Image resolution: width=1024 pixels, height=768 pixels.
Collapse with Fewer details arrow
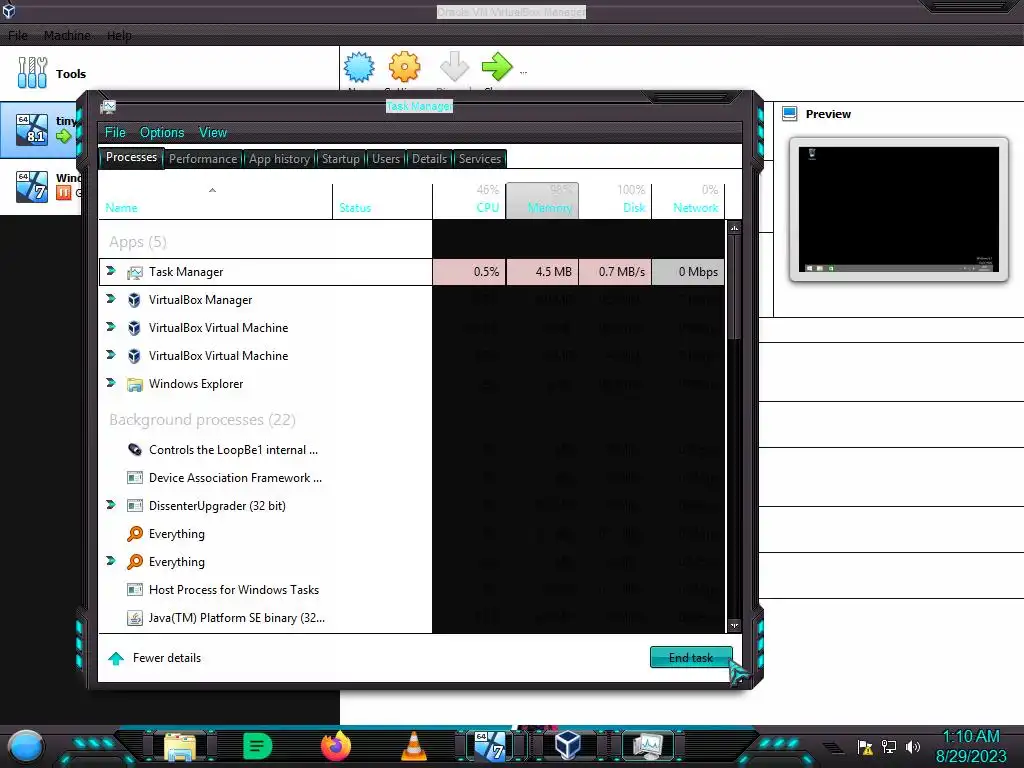[116, 658]
